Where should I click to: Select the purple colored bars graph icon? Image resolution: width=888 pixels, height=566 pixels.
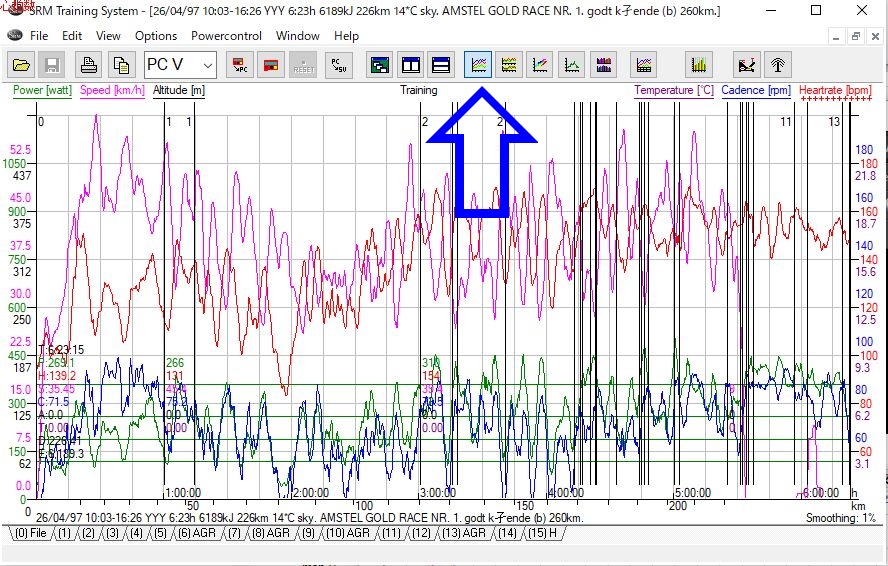coord(604,65)
